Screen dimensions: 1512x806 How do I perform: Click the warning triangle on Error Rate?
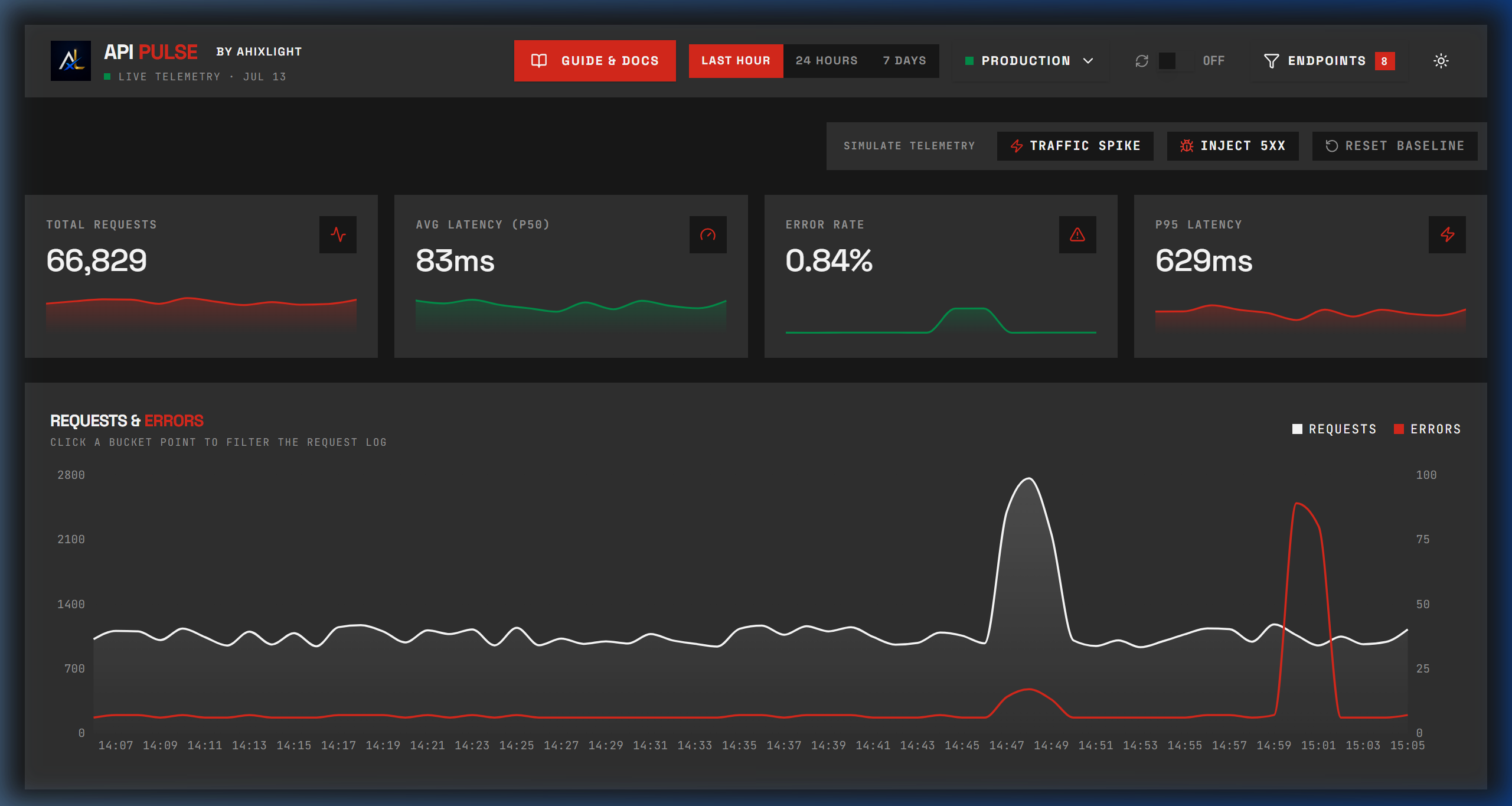pos(1077,234)
